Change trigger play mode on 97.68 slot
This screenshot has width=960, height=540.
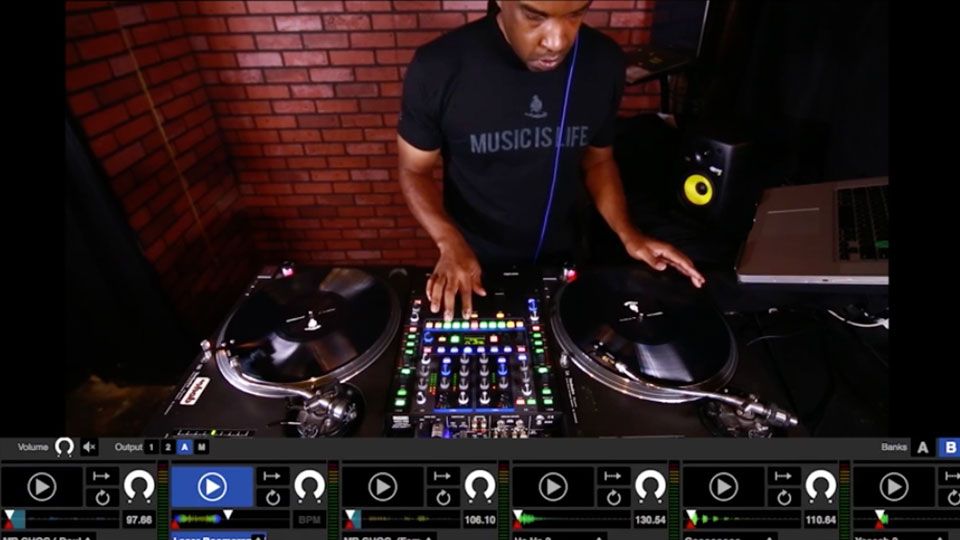coord(102,476)
